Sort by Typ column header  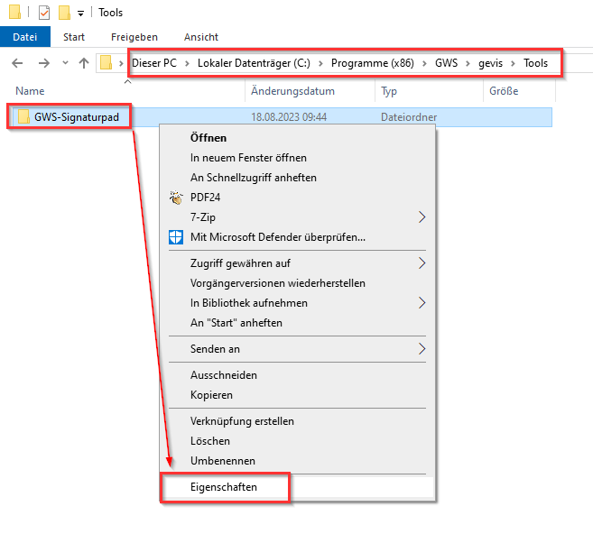[389, 91]
